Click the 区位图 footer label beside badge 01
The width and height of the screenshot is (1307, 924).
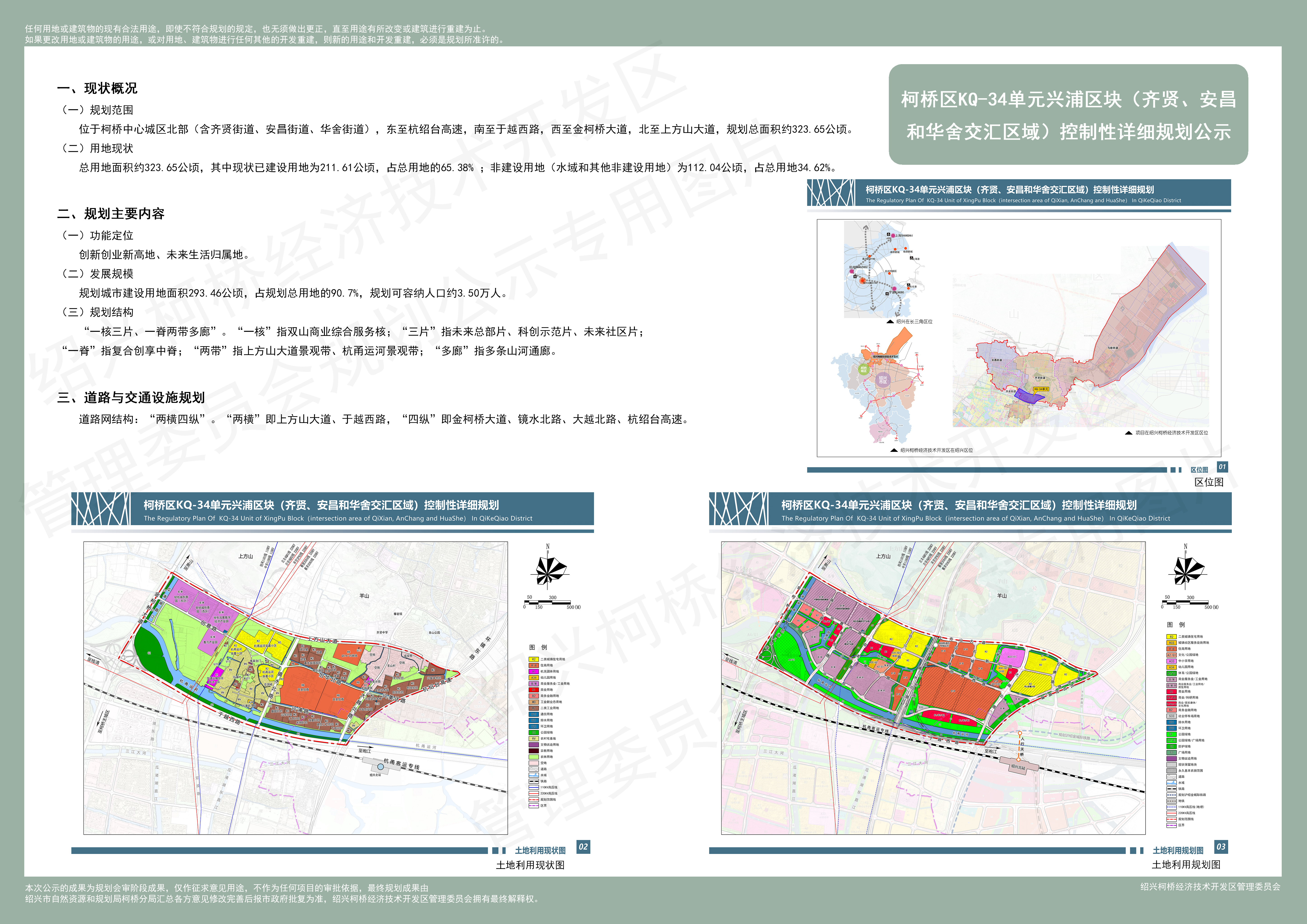[x=1199, y=470]
